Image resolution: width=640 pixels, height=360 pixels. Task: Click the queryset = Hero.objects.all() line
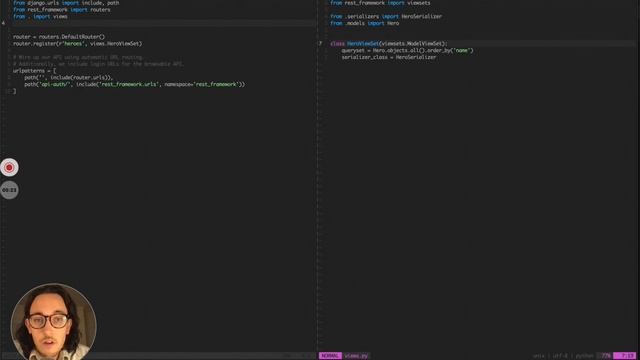tap(407, 50)
